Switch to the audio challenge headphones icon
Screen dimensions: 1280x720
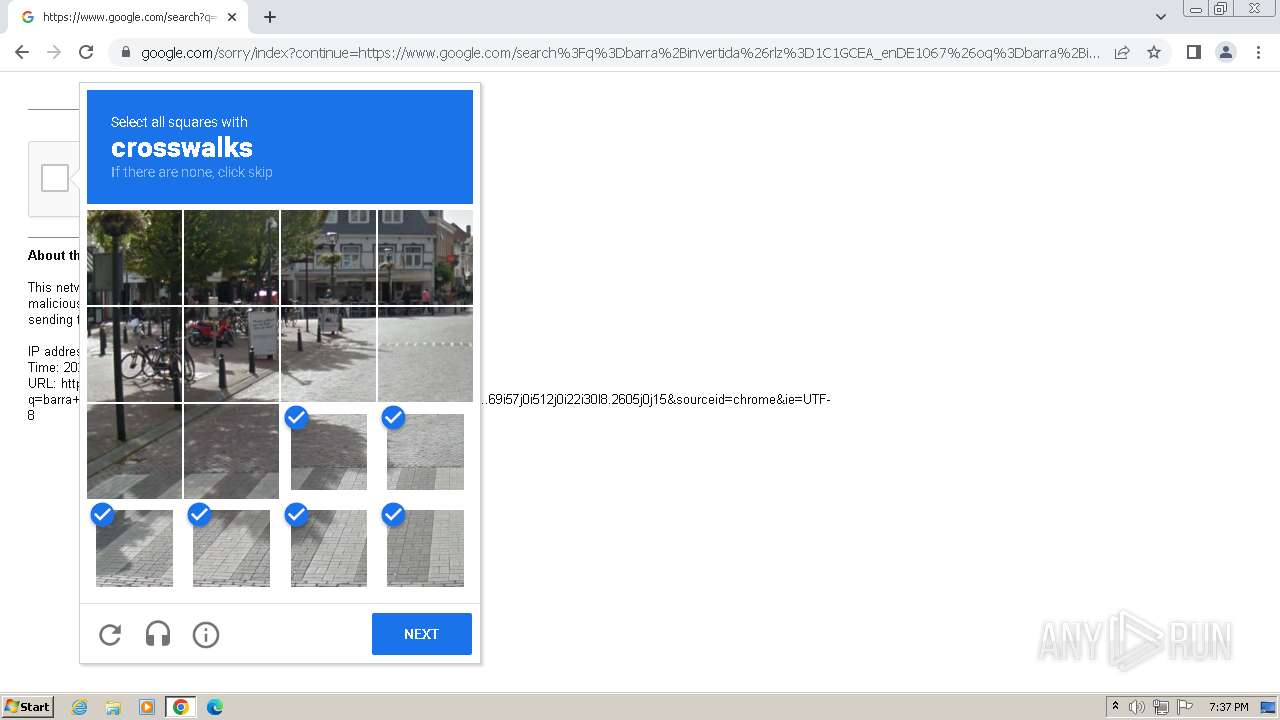158,634
